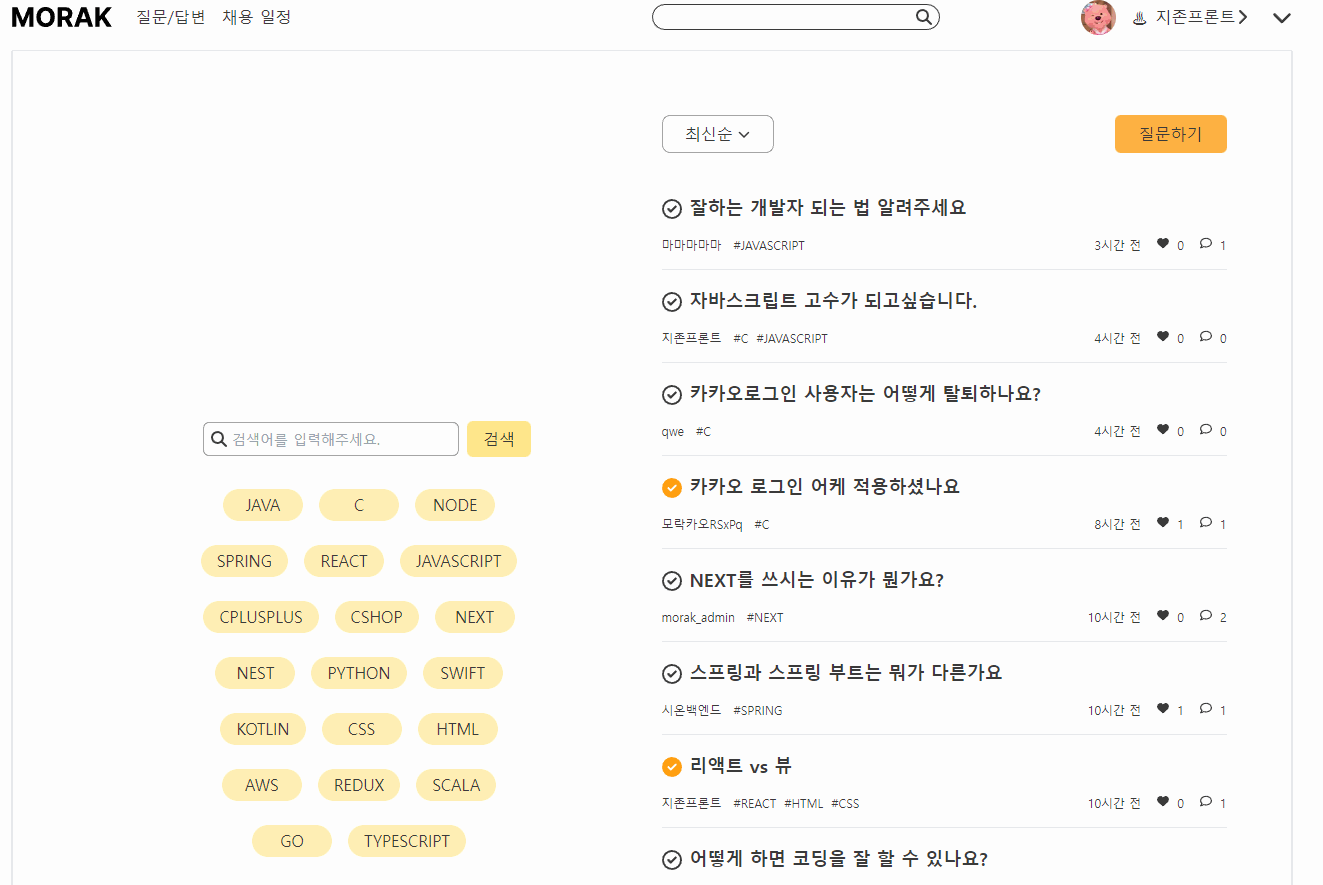Click comment icon on NEXT를 쓰시는 이유가 뭔가요 row

(1206, 615)
